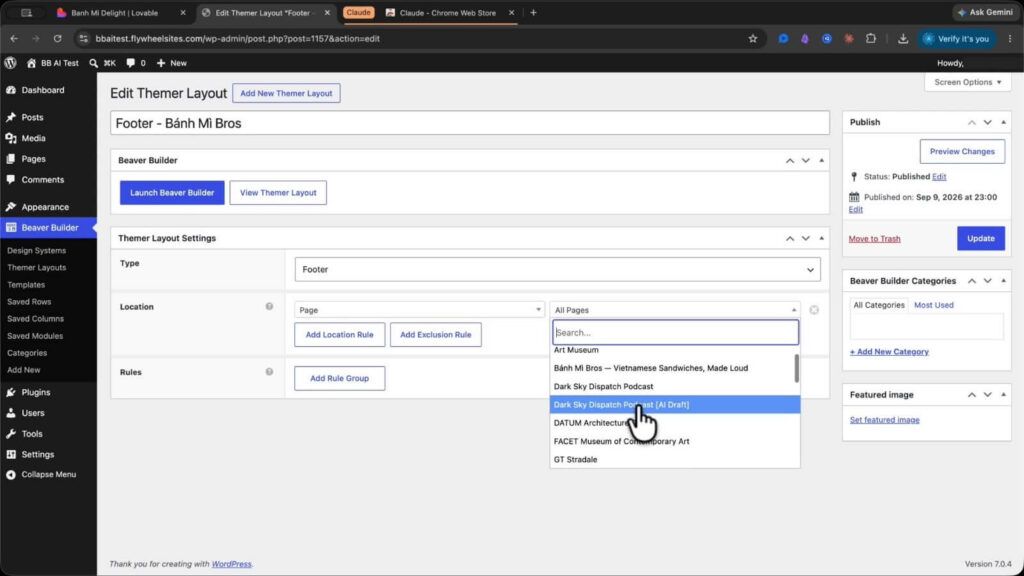Click the location Search field
Screen dimensions: 1024x576
(675, 332)
